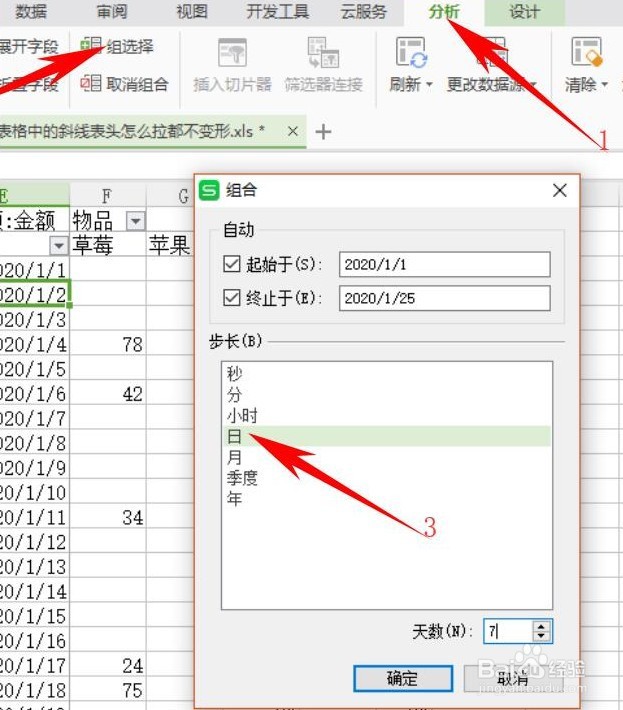The image size is (623, 710).
Task: Click the 组选择 group selection icon
Action: coord(91,46)
